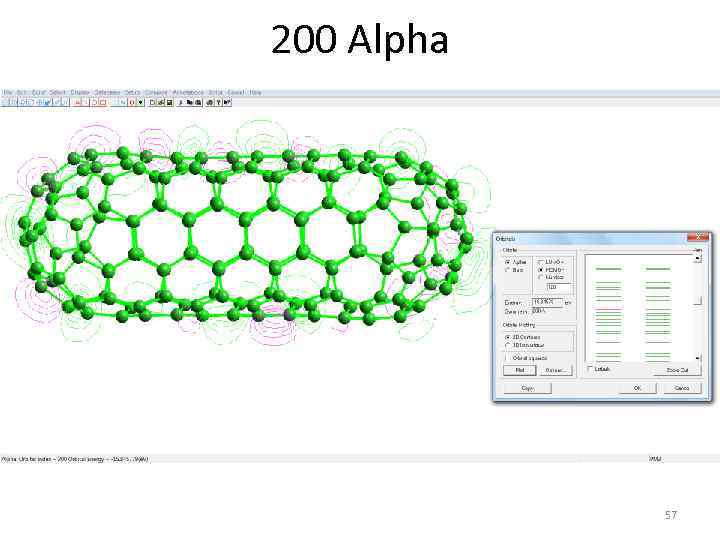This screenshot has width=720, height=540.
Task: Click the orbital diagram scroll up arrow
Action: click(x=698, y=258)
